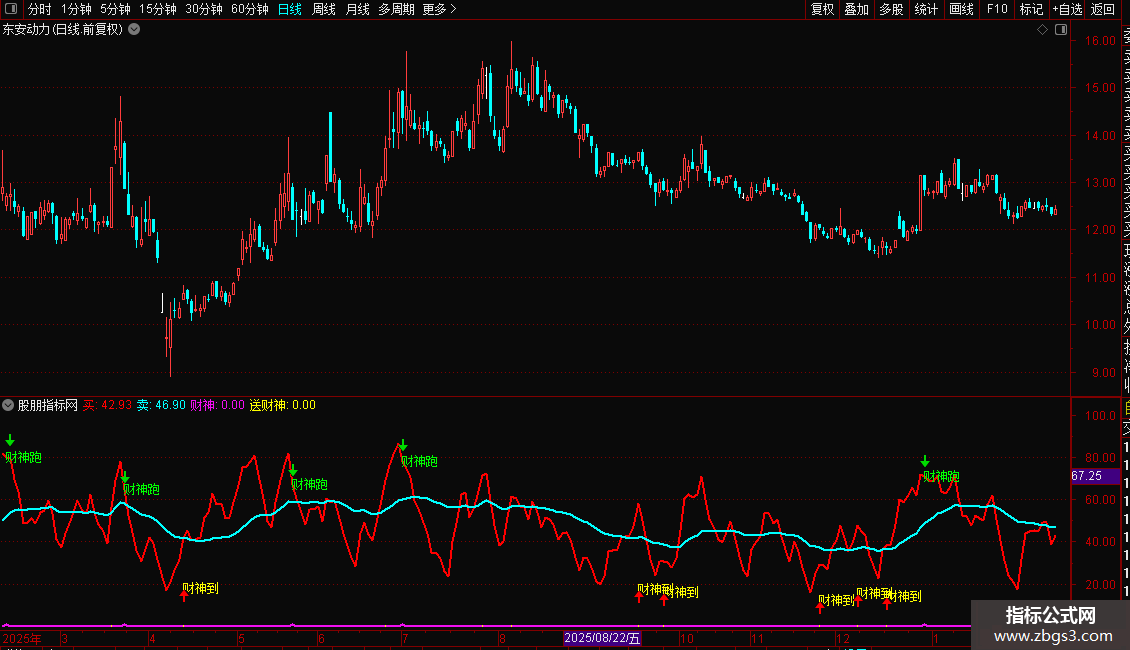Click the 叠加 overlay button
1130x650 pixels.
click(857, 9)
